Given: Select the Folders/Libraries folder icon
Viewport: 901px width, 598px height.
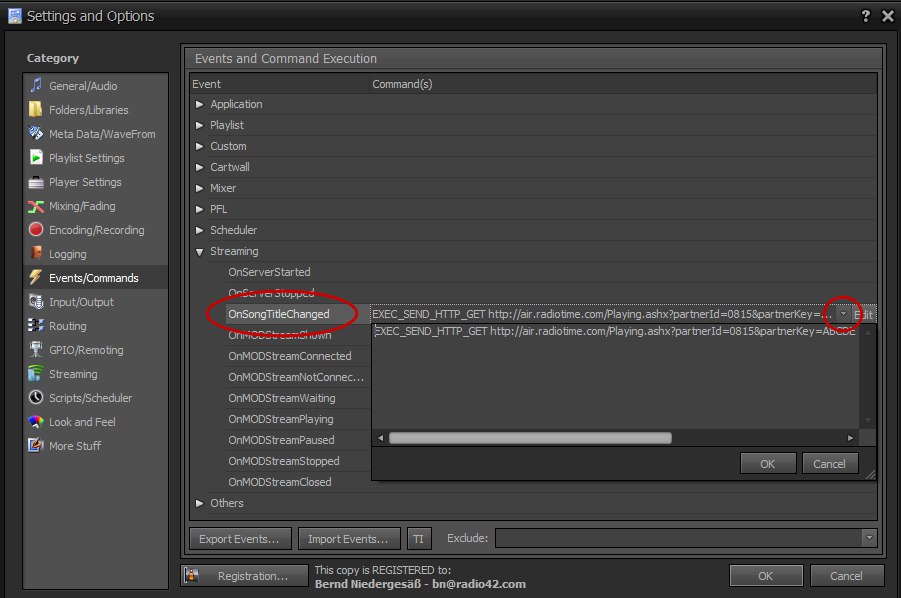Looking at the screenshot, I should point(36,110).
